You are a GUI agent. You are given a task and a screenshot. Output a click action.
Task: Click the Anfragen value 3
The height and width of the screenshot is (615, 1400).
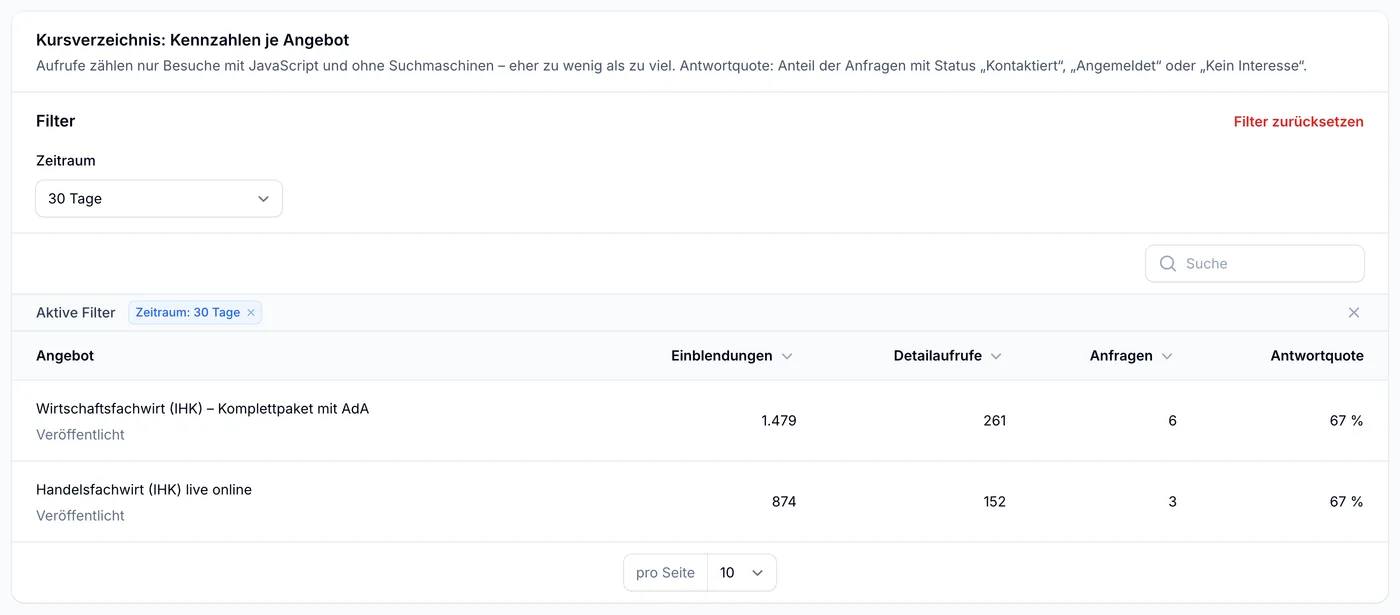1172,502
